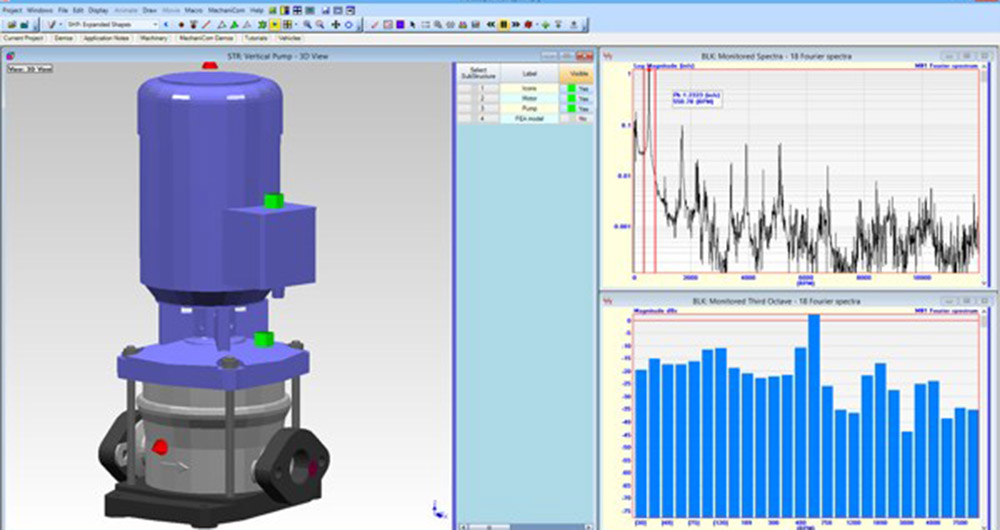Select substructure 1 button for Icons

tap(482, 89)
